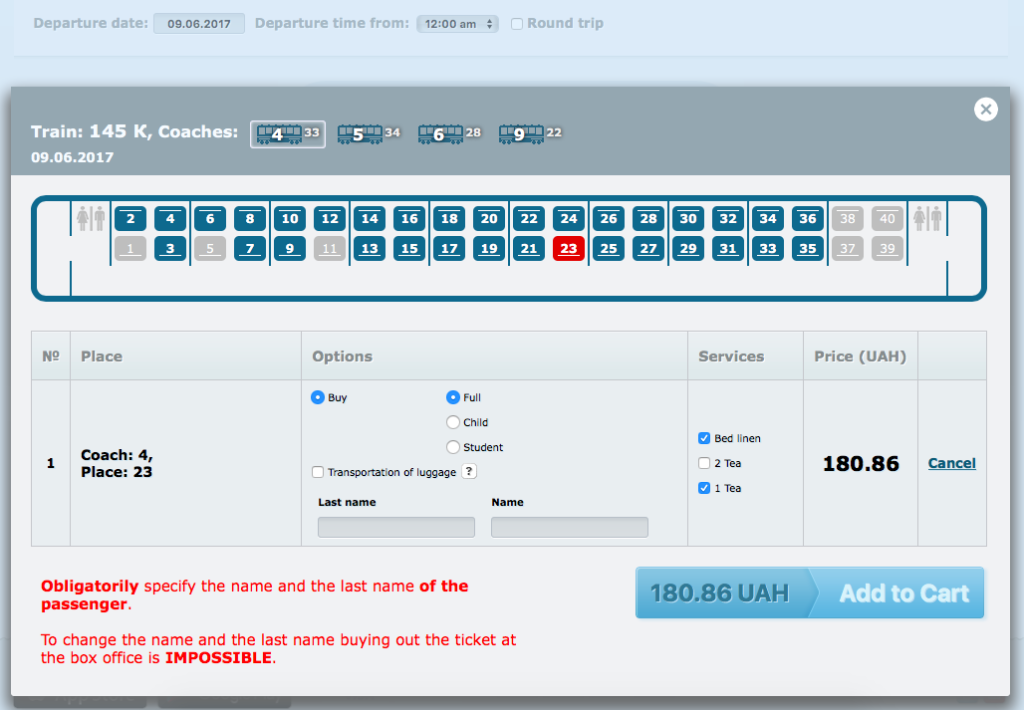Select the Full ticket radio option
This screenshot has height=710, width=1024.
[x=453, y=397]
